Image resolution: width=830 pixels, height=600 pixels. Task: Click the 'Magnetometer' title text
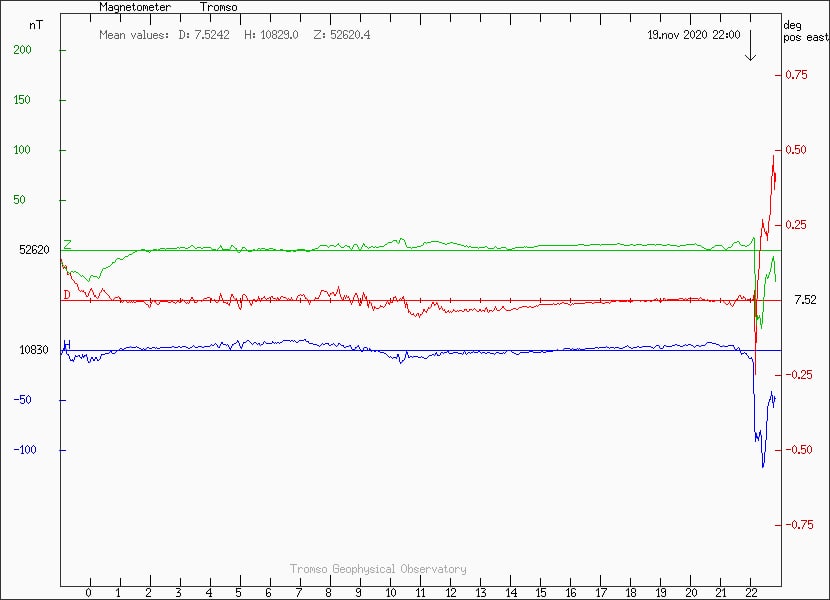pyautogui.click(x=135, y=7)
